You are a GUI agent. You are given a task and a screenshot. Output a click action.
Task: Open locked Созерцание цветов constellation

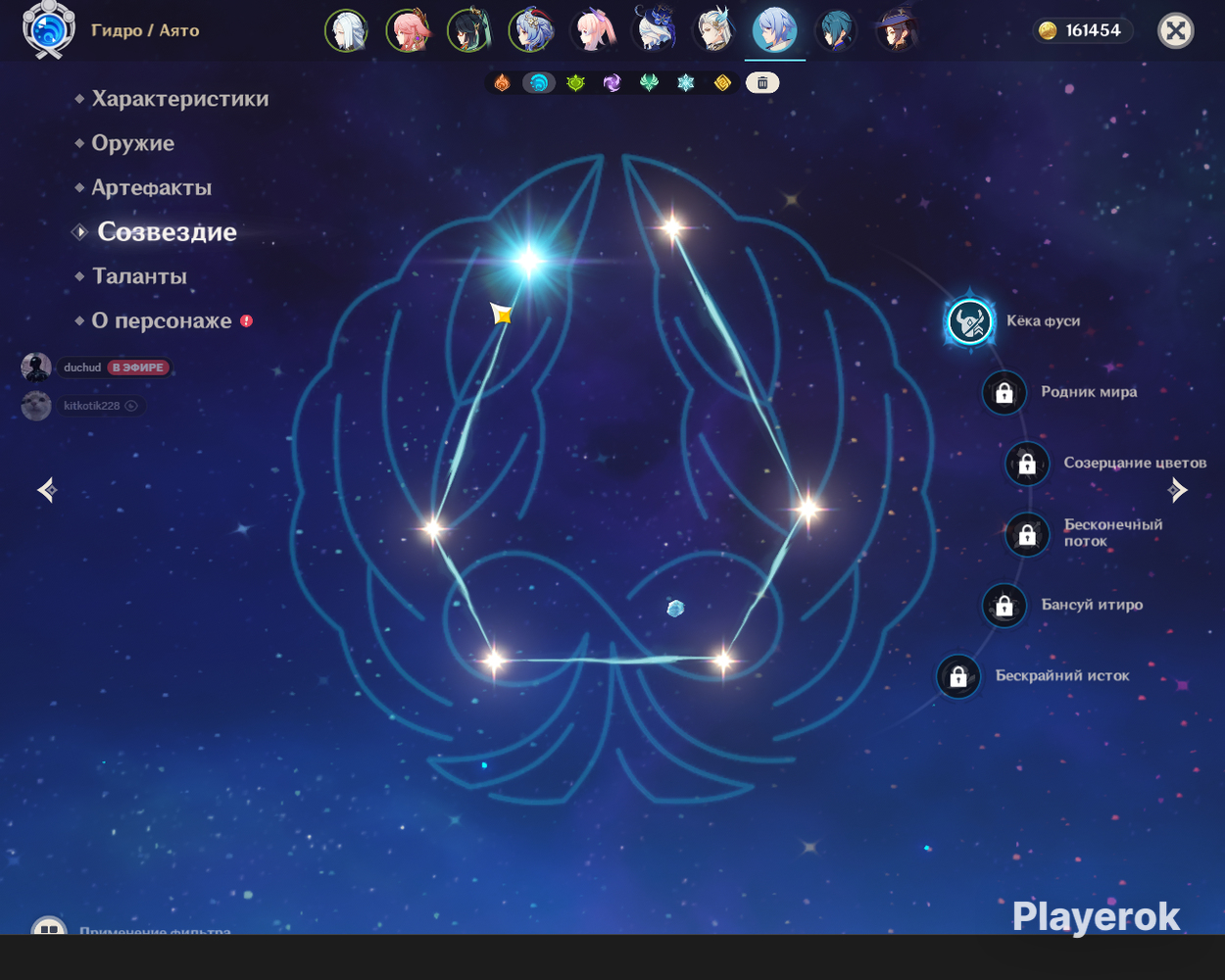[x=1027, y=464]
